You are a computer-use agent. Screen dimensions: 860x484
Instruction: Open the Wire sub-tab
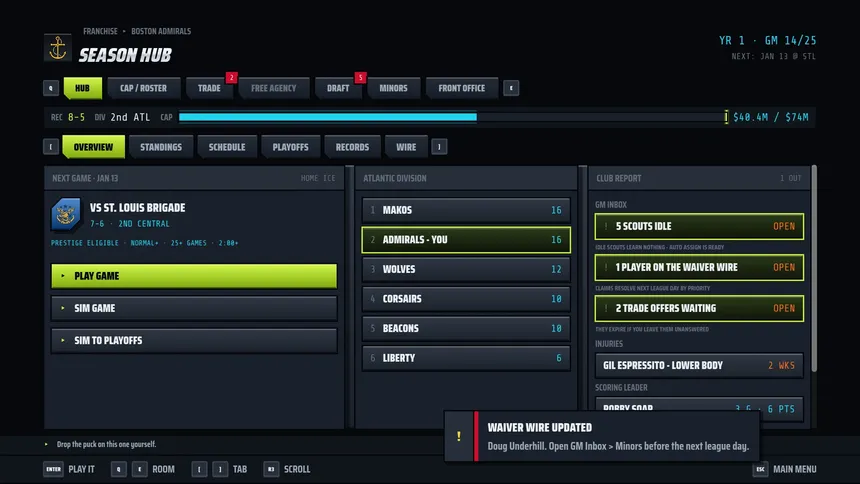(406, 147)
